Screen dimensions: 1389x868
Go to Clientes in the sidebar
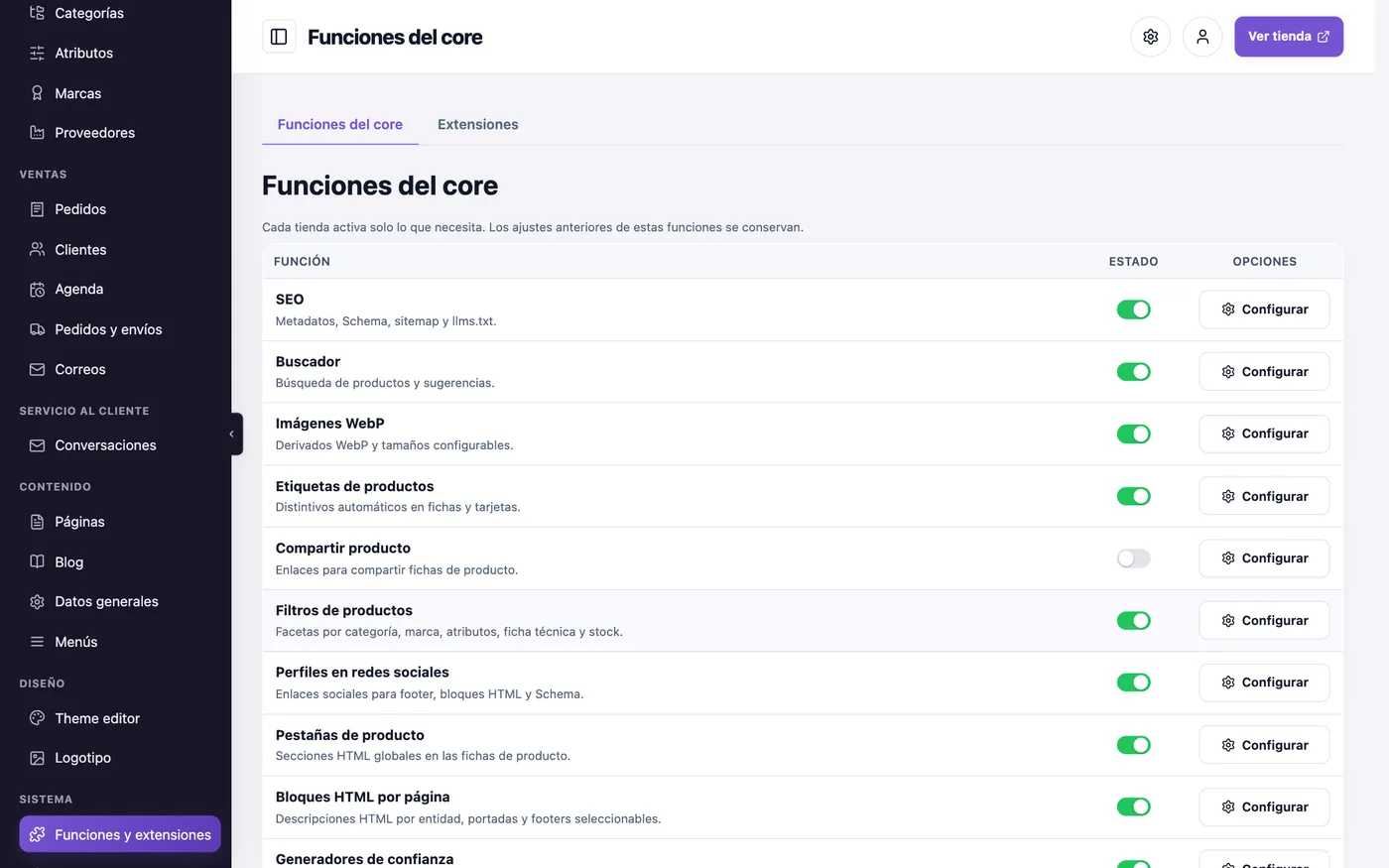(x=120, y=250)
